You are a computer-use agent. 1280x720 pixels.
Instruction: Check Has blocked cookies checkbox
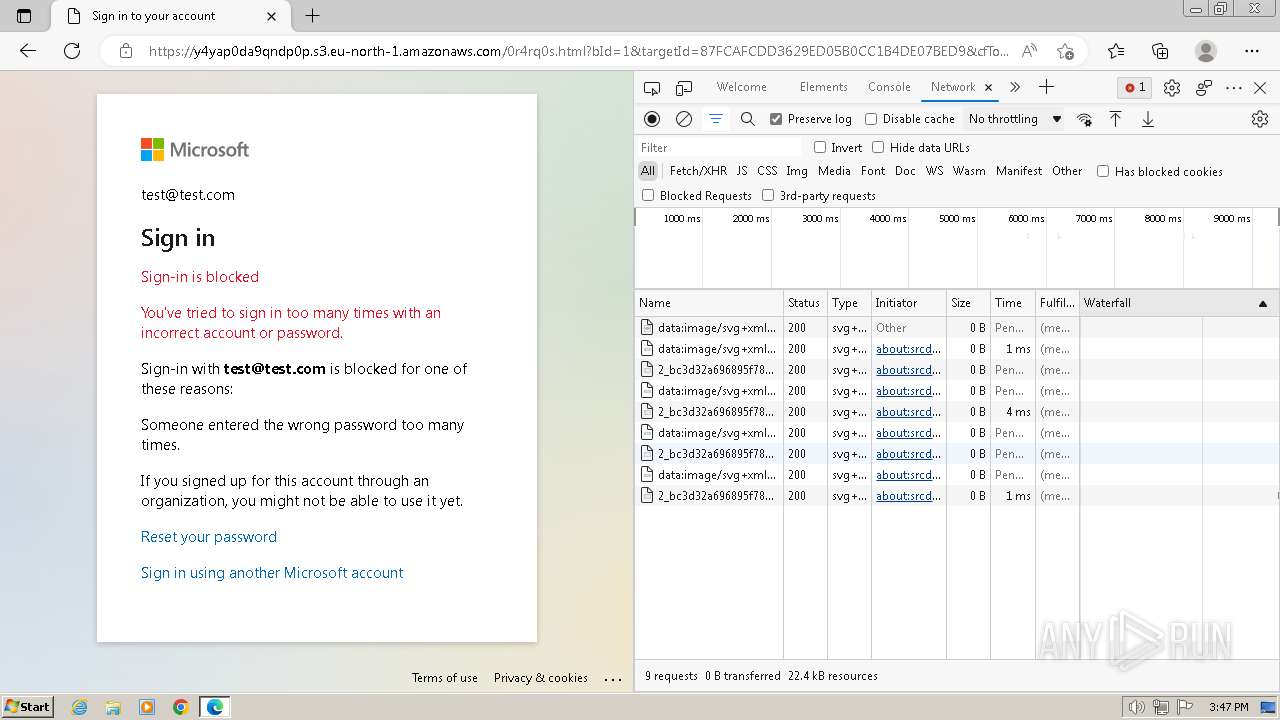pos(1103,171)
